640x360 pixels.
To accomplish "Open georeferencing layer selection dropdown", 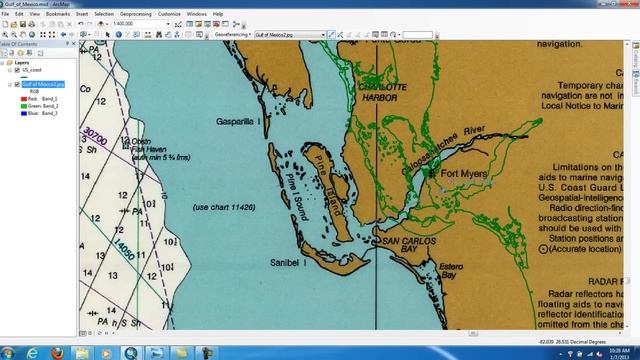I will click(324, 35).
